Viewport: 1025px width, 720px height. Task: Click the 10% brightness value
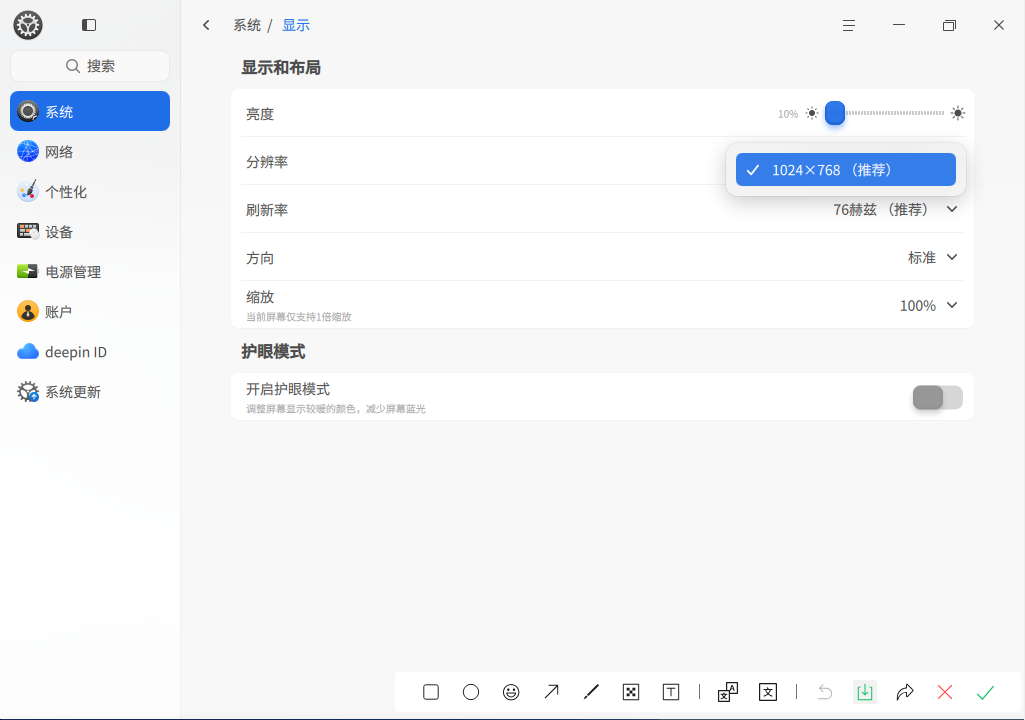[788, 114]
